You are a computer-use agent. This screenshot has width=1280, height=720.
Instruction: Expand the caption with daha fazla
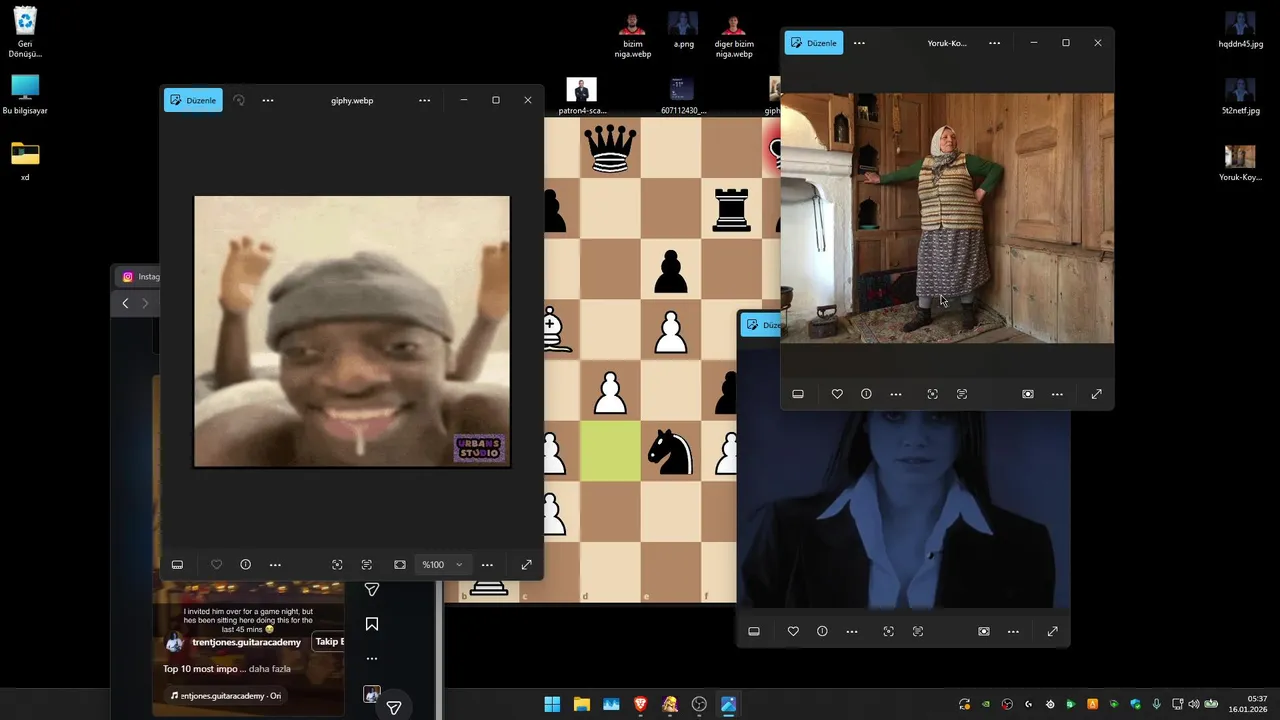point(269,669)
